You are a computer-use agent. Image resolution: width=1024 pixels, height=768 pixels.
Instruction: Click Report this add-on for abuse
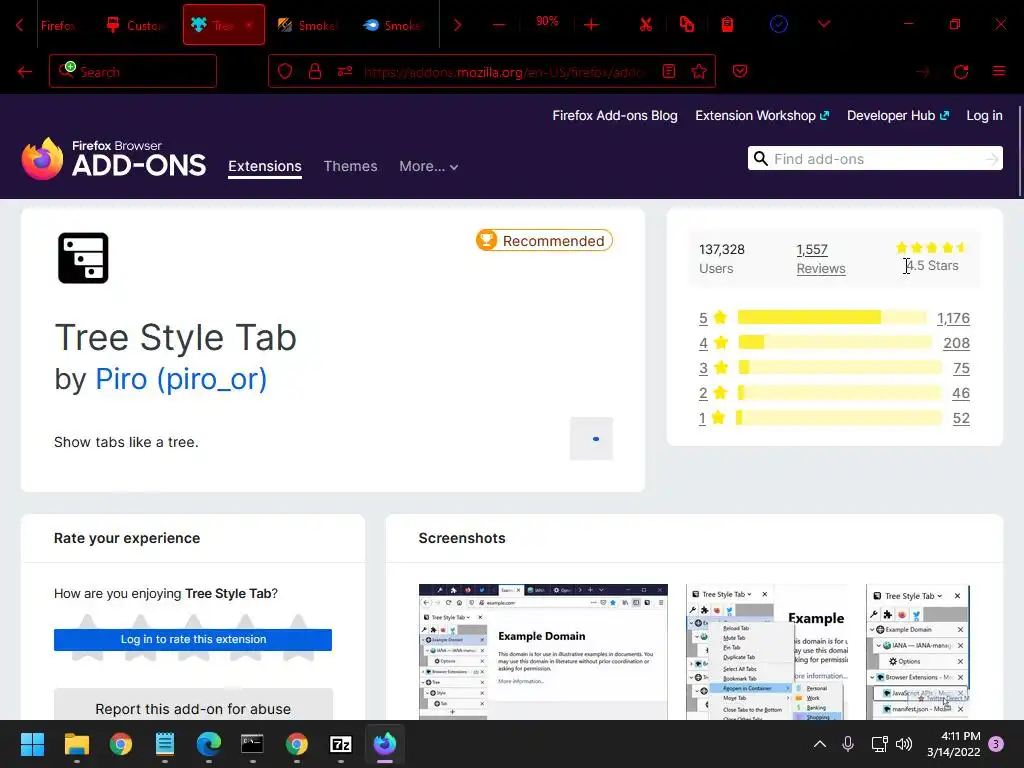[x=193, y=707]
